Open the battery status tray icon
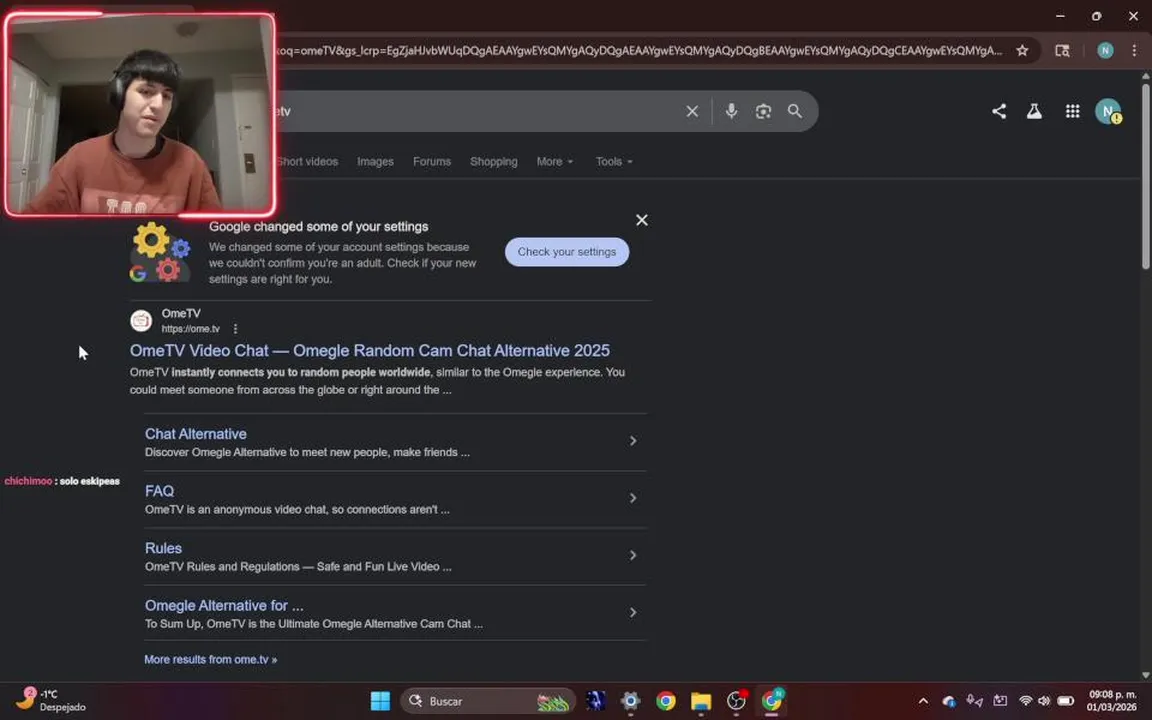This screenshot has width=1152, height=720. point(1065,701)
